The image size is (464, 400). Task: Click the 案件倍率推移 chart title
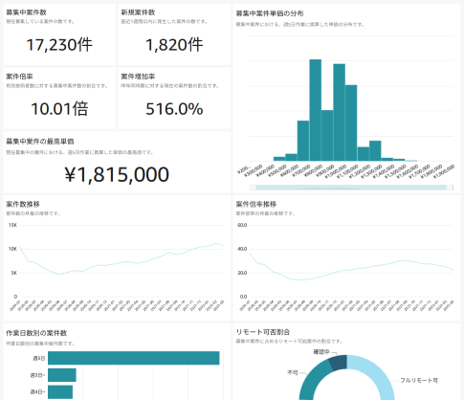pos(256,204)
